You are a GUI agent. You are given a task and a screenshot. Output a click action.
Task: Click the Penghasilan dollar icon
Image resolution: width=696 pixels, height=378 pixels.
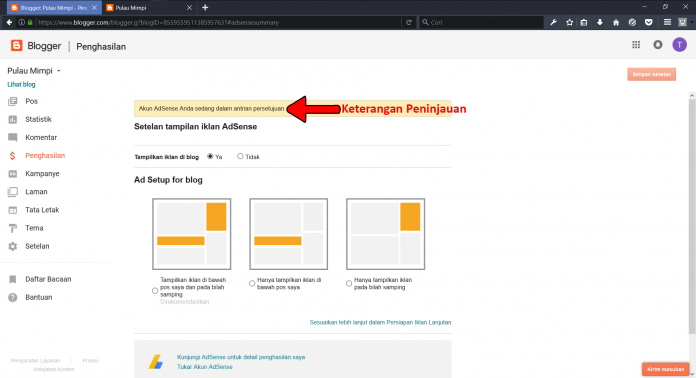(12, 156)
